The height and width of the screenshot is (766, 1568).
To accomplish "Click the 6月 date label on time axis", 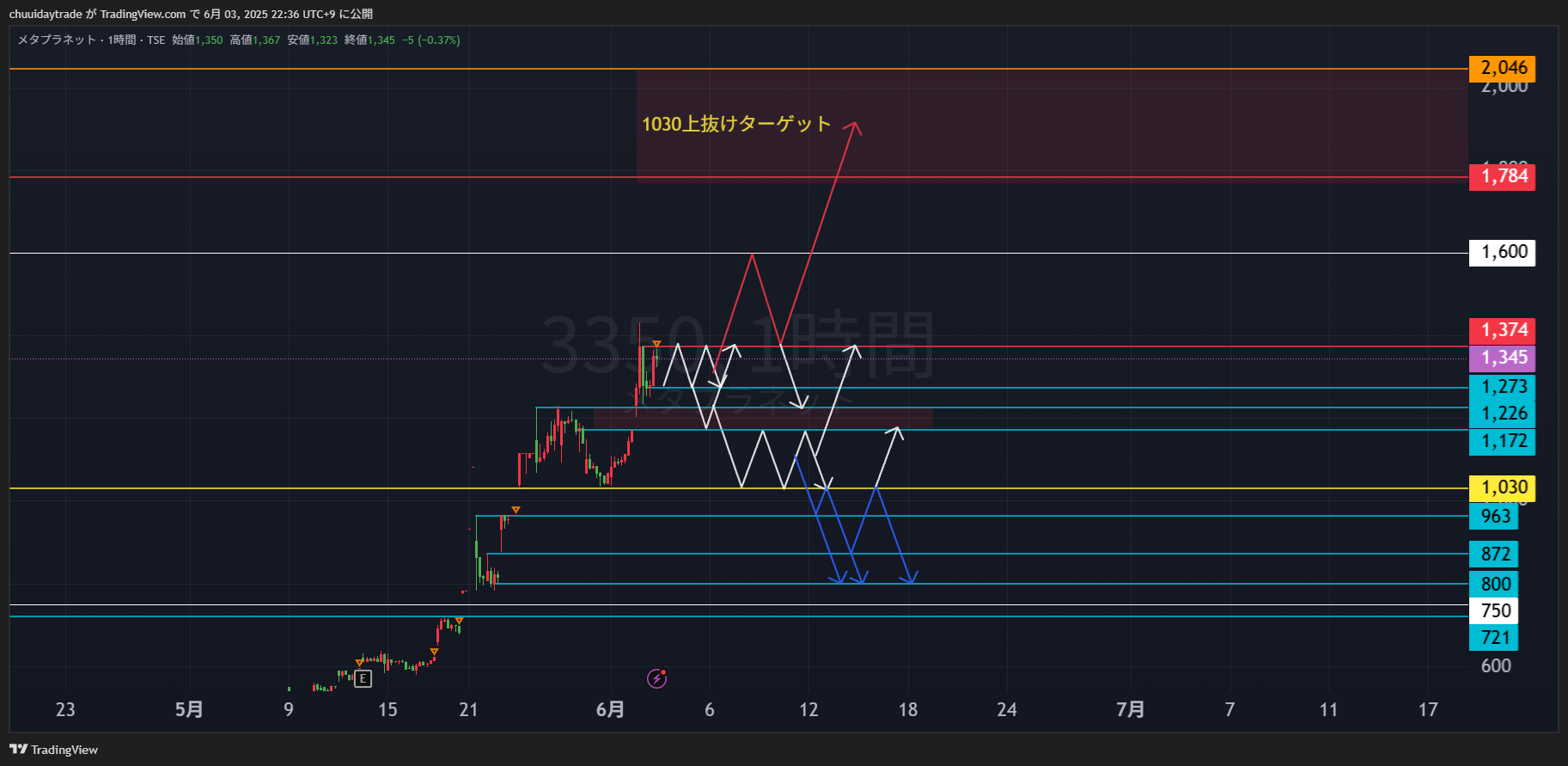I will pos(610,709).
